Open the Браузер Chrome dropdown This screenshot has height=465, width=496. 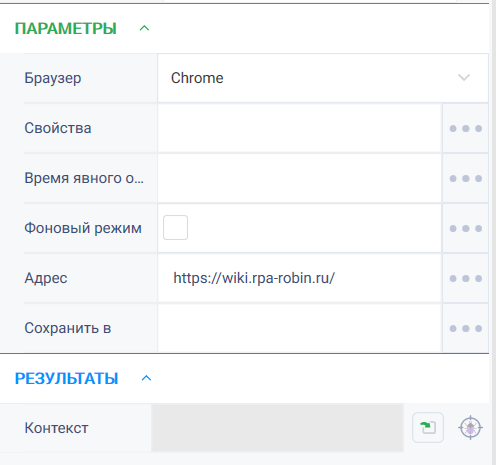[x=323, y=78]
